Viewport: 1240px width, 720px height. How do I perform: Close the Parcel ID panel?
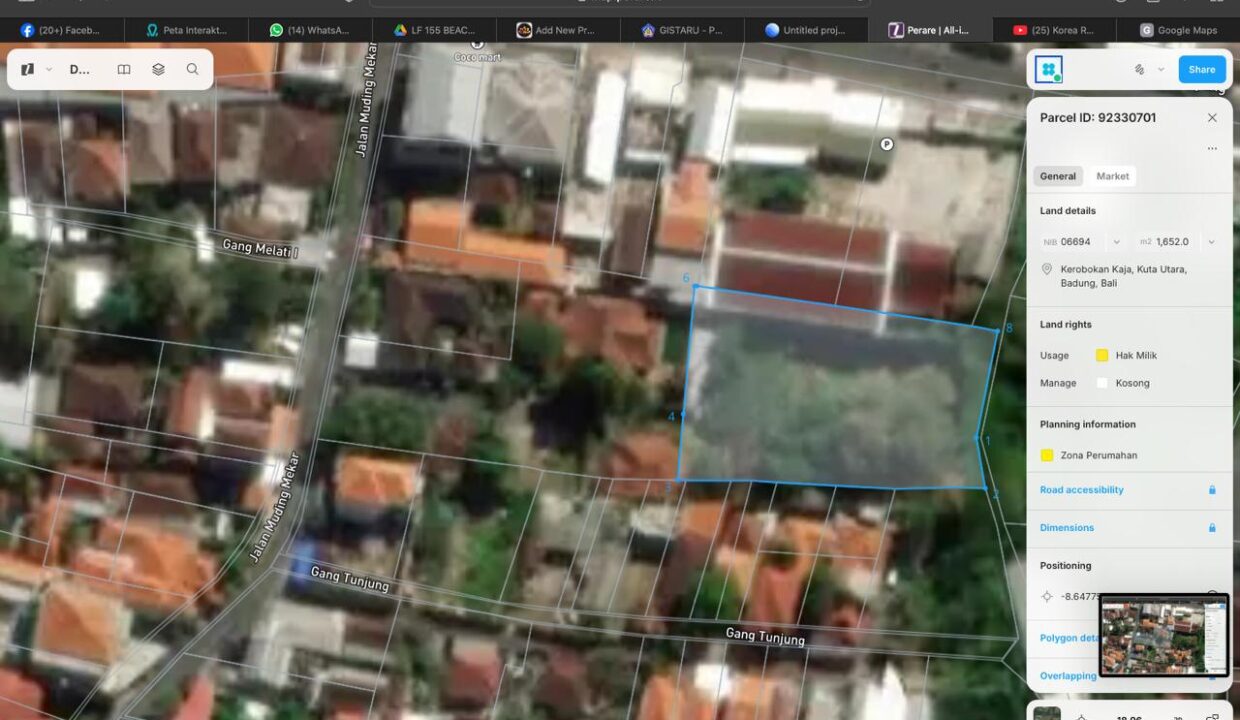[x=1212, y=118]
